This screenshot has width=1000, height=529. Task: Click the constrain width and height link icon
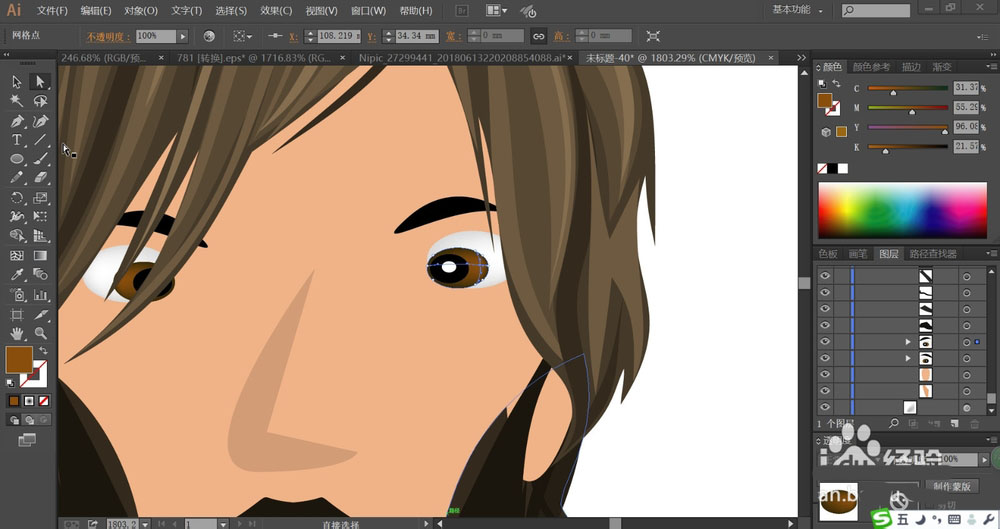coord(538,36)
